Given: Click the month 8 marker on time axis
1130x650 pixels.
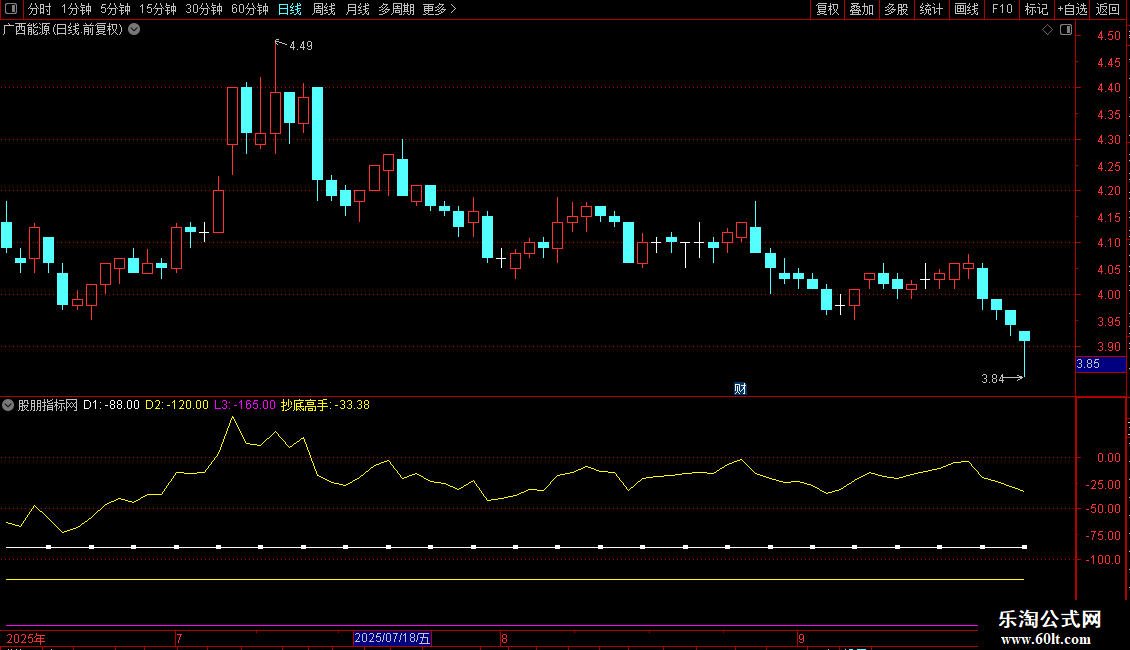Looking at the screenshot, I should point(504,638).
